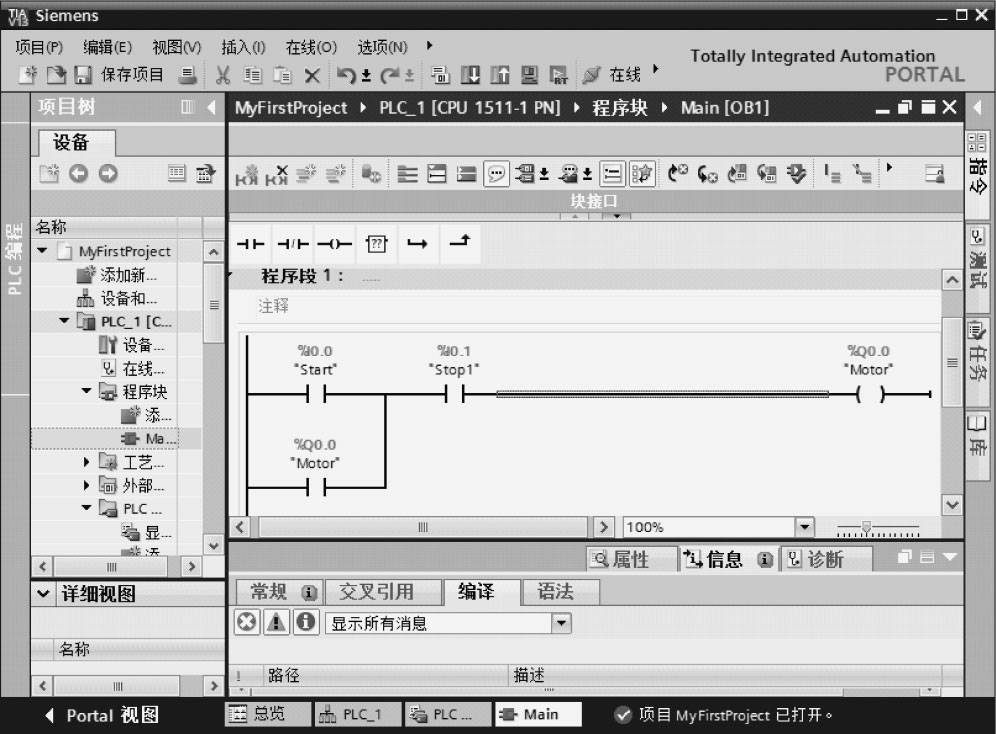Expand the 工艺 folder
The image size is (996, 734).
coord(86,462)
